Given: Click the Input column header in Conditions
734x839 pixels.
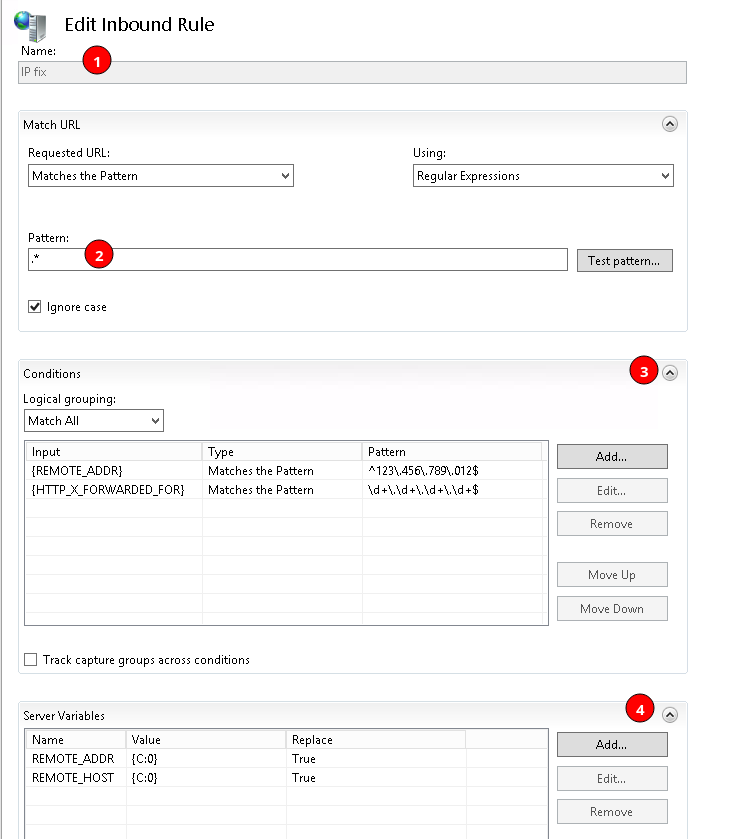Looking at the screenshot, I should click(x=112, y=452).
